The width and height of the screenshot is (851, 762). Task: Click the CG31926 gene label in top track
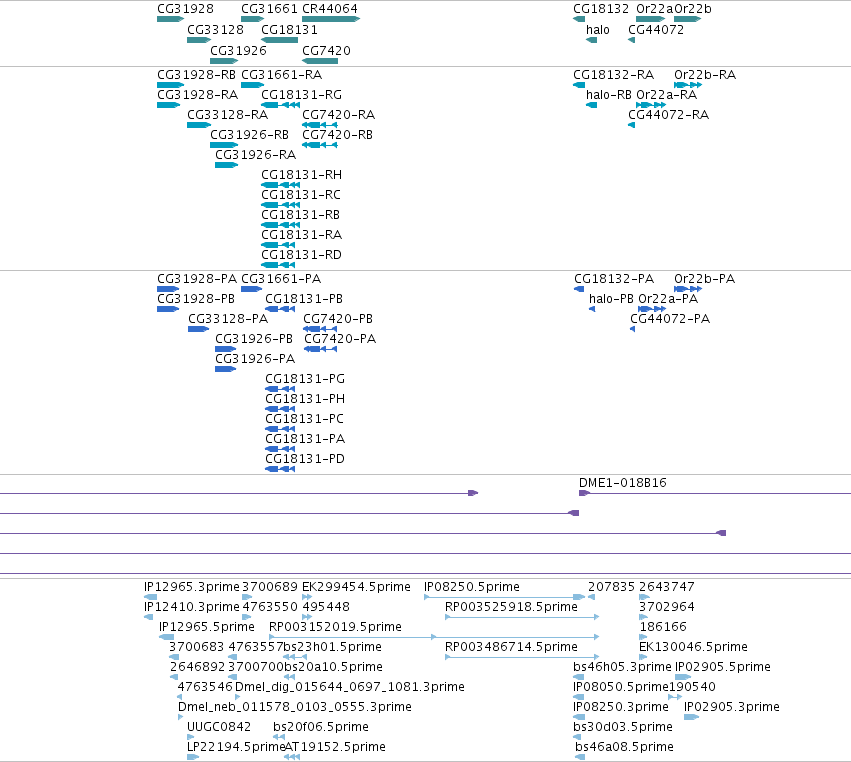(238, 50)
